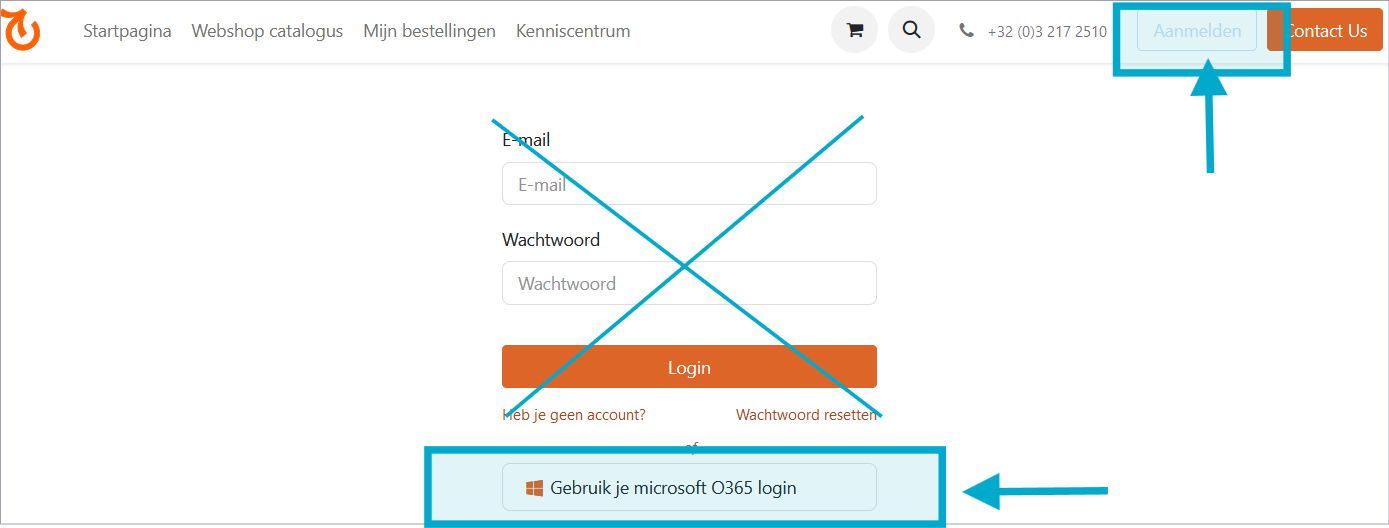
Task: Click the phone handset icon
Action: coord(966,31)
